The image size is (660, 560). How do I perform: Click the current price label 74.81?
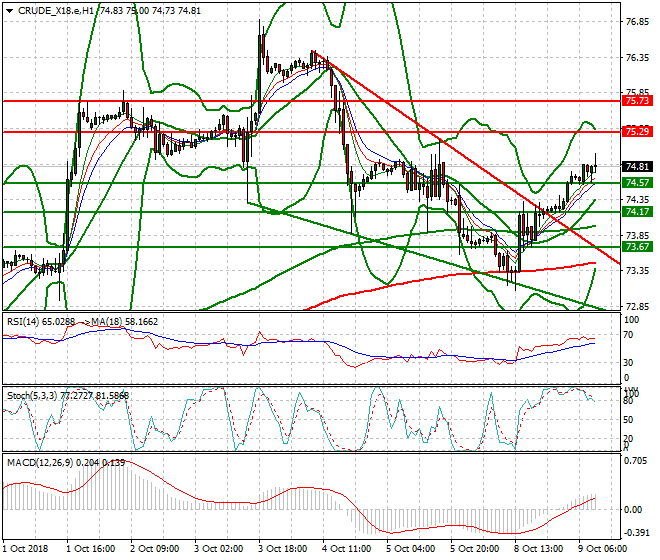coord(637,166)
